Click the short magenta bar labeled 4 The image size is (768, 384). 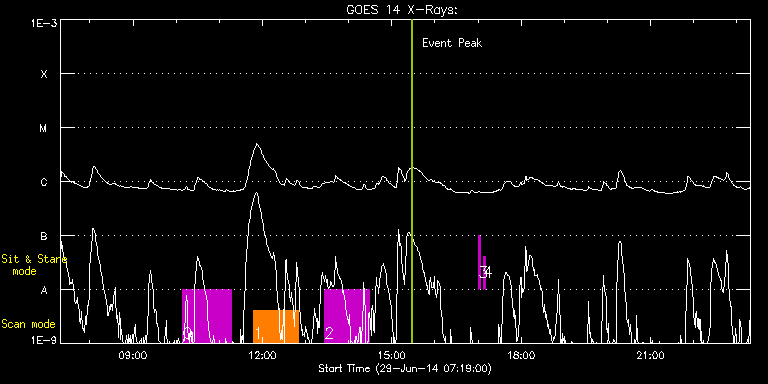point(484,273)
